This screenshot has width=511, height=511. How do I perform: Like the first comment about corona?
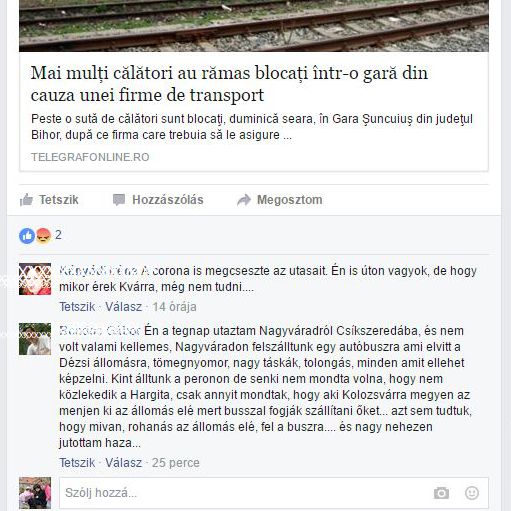click(77, 307)
